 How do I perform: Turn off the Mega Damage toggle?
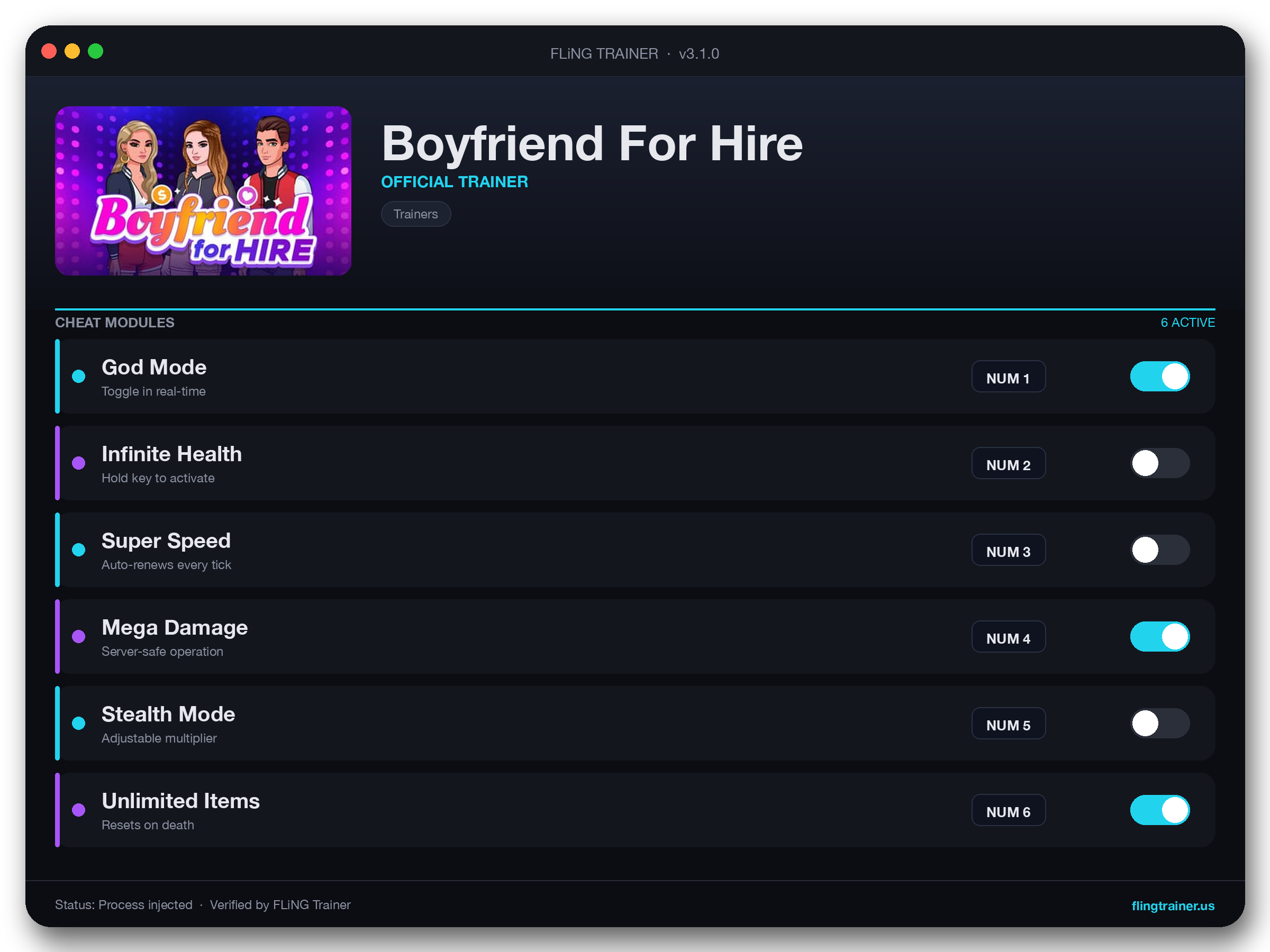1160,636
